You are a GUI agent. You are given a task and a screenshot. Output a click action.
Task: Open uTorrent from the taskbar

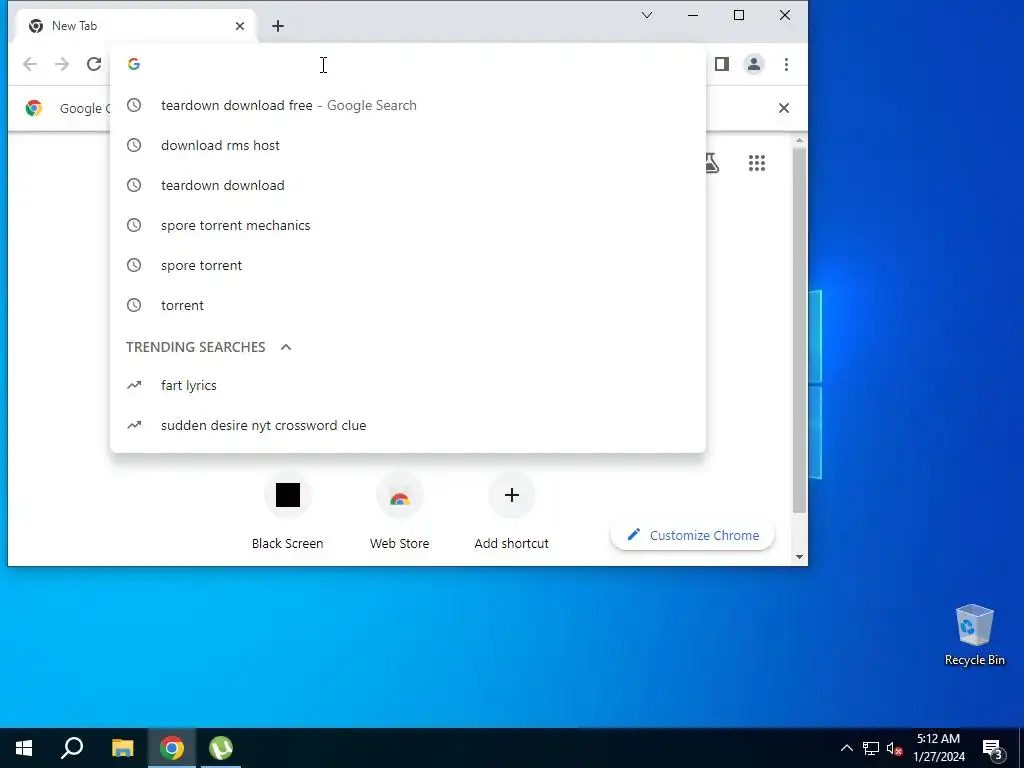tap(221, 748)
